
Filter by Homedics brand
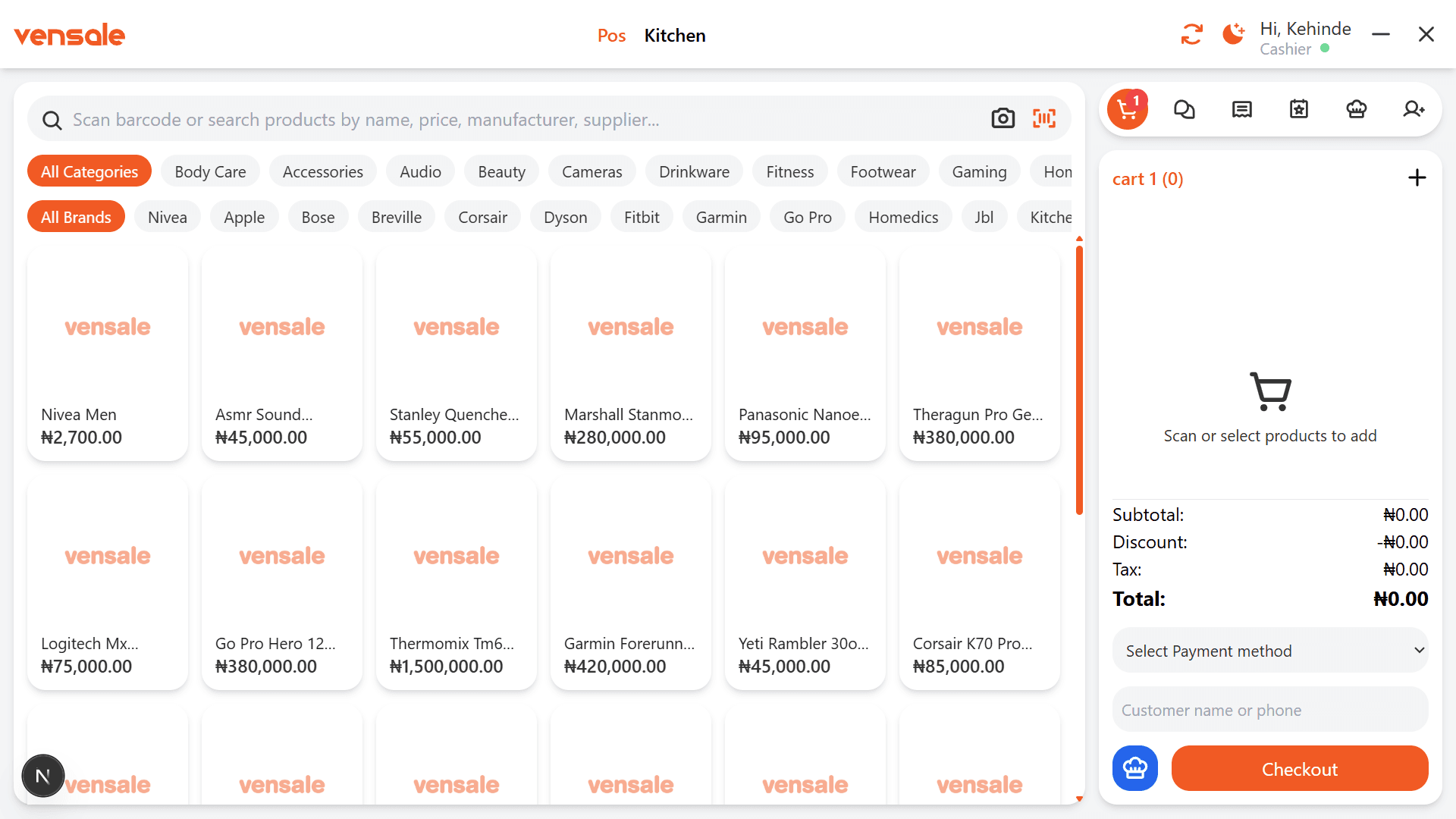tap(903, 217)
